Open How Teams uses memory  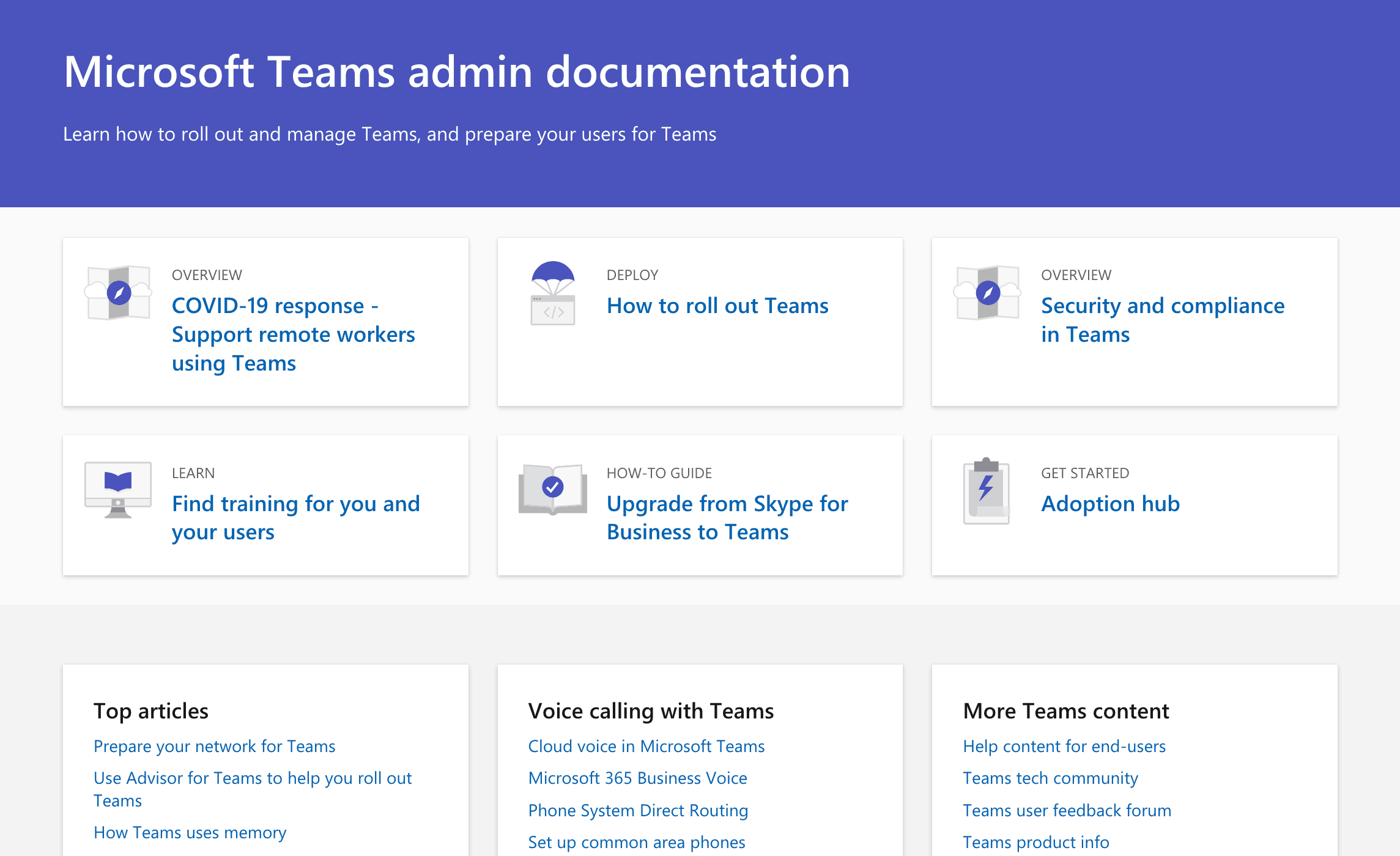pyautogui.click(x=190, y=832)
